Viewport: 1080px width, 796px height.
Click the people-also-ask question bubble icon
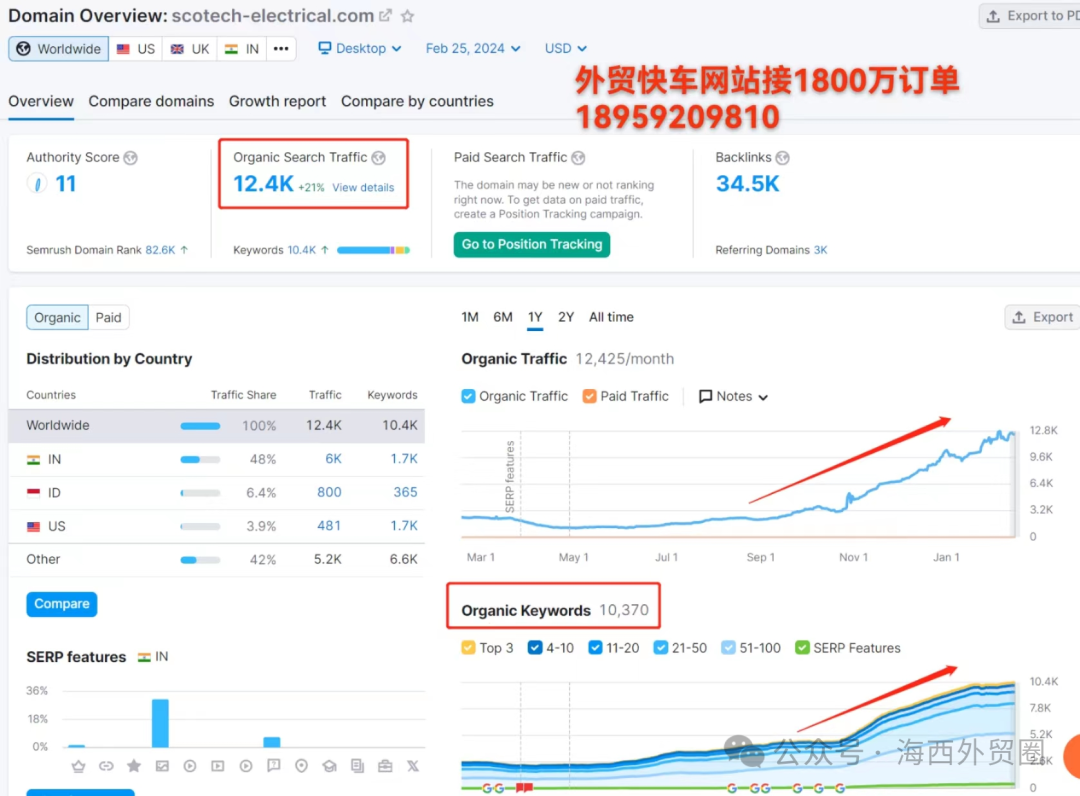[x=273, y=766]
